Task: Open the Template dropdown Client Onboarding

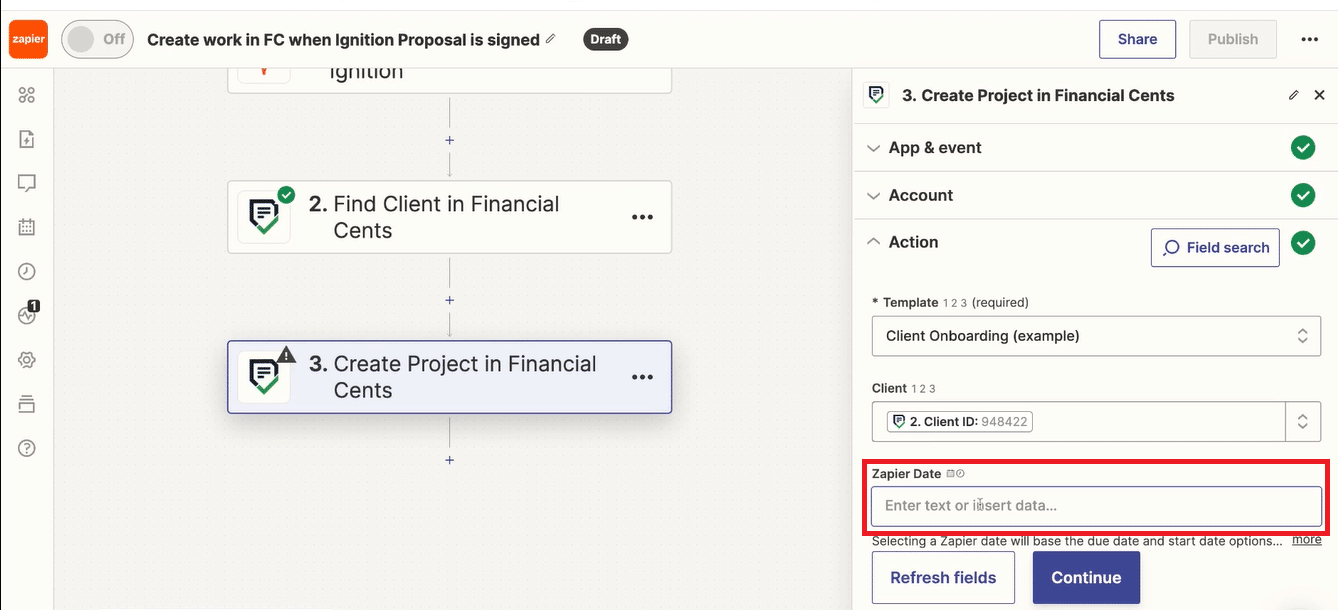Action: coord(1096,336)
